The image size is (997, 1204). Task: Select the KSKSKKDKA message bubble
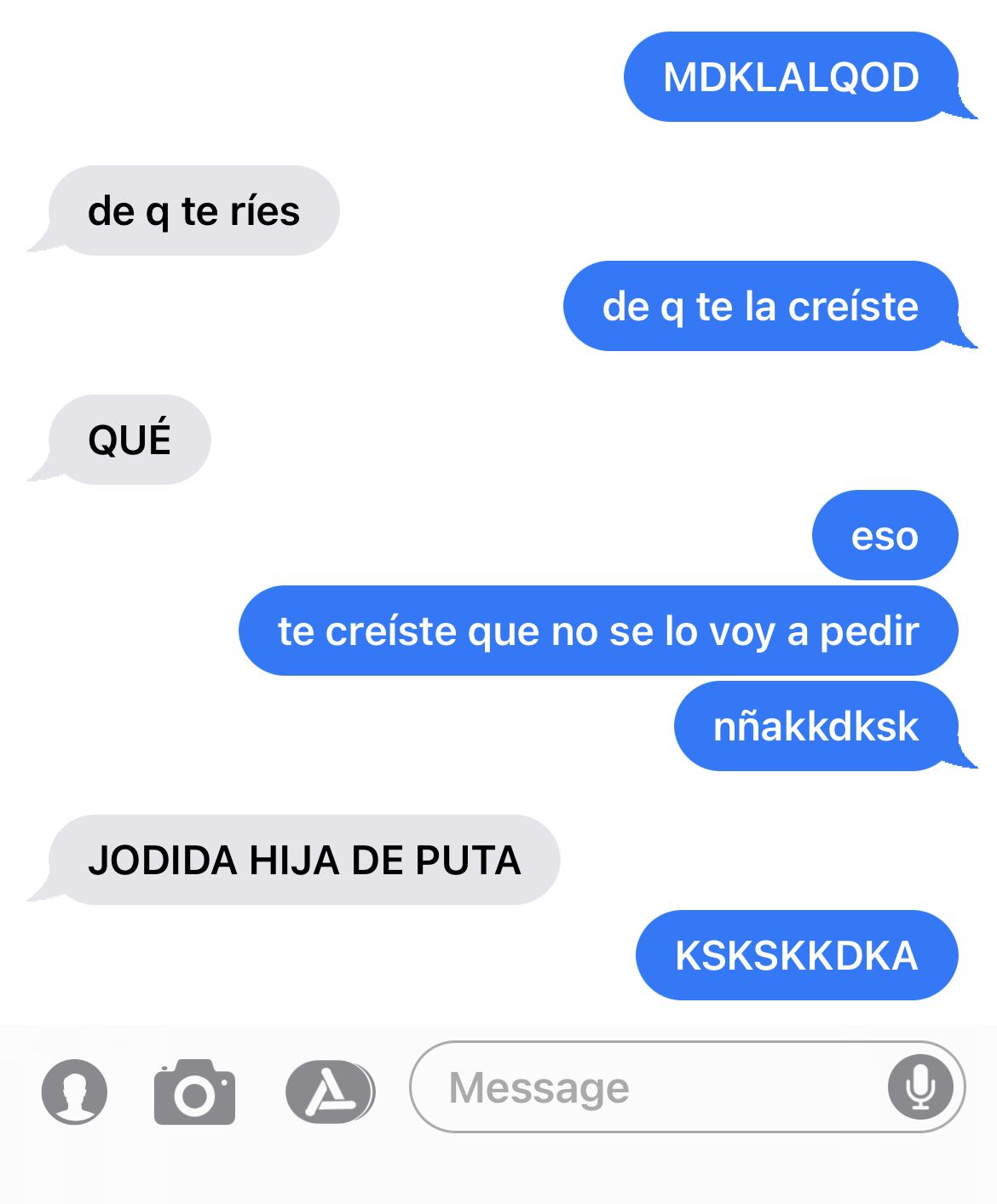(797, 955)
